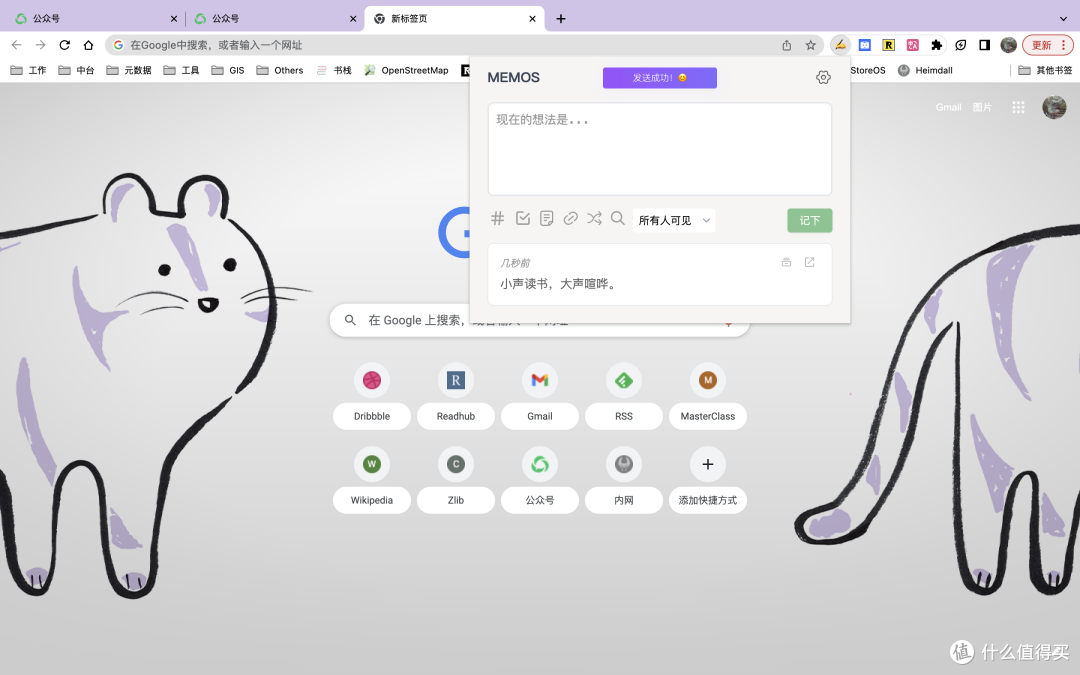Click the checkbox todo icon in Memos
Viewport: 1080px width, 675px height.
click(523, 218)
